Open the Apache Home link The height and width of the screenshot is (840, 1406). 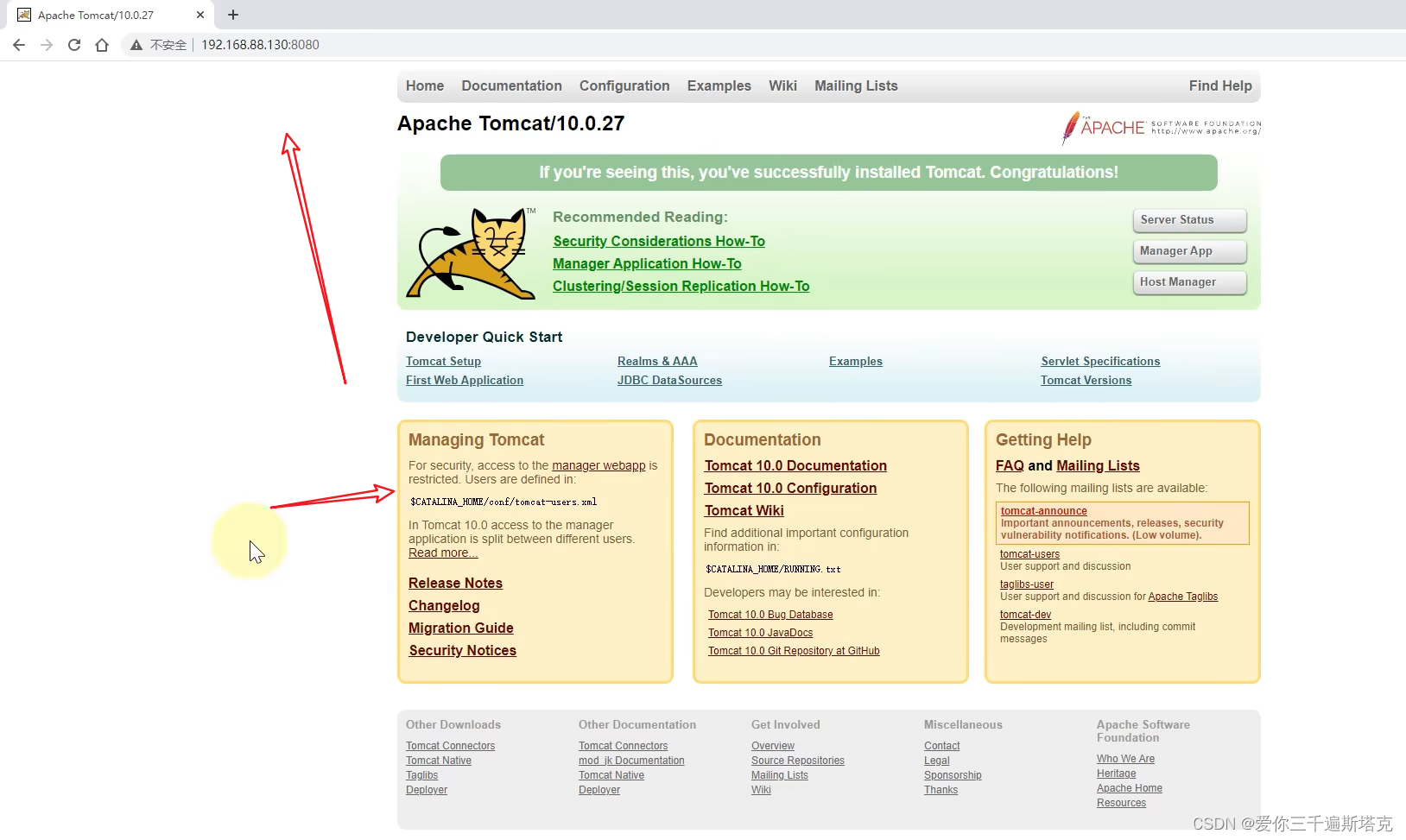pyautogui.click(x=1130, y=788)
